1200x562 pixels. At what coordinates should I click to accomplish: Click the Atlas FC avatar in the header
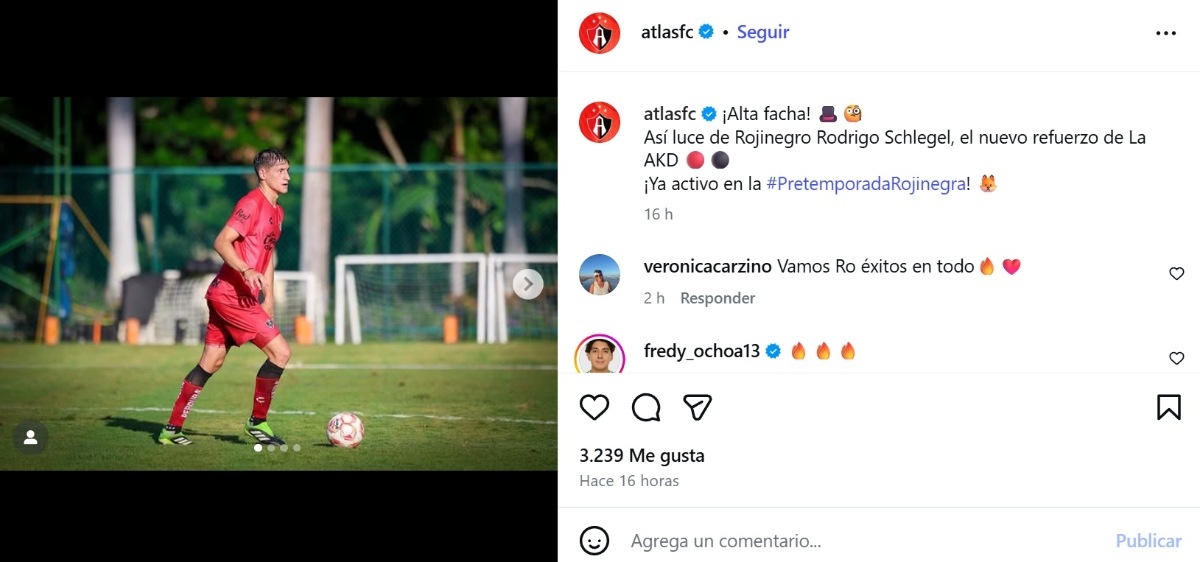pos(600,33)
